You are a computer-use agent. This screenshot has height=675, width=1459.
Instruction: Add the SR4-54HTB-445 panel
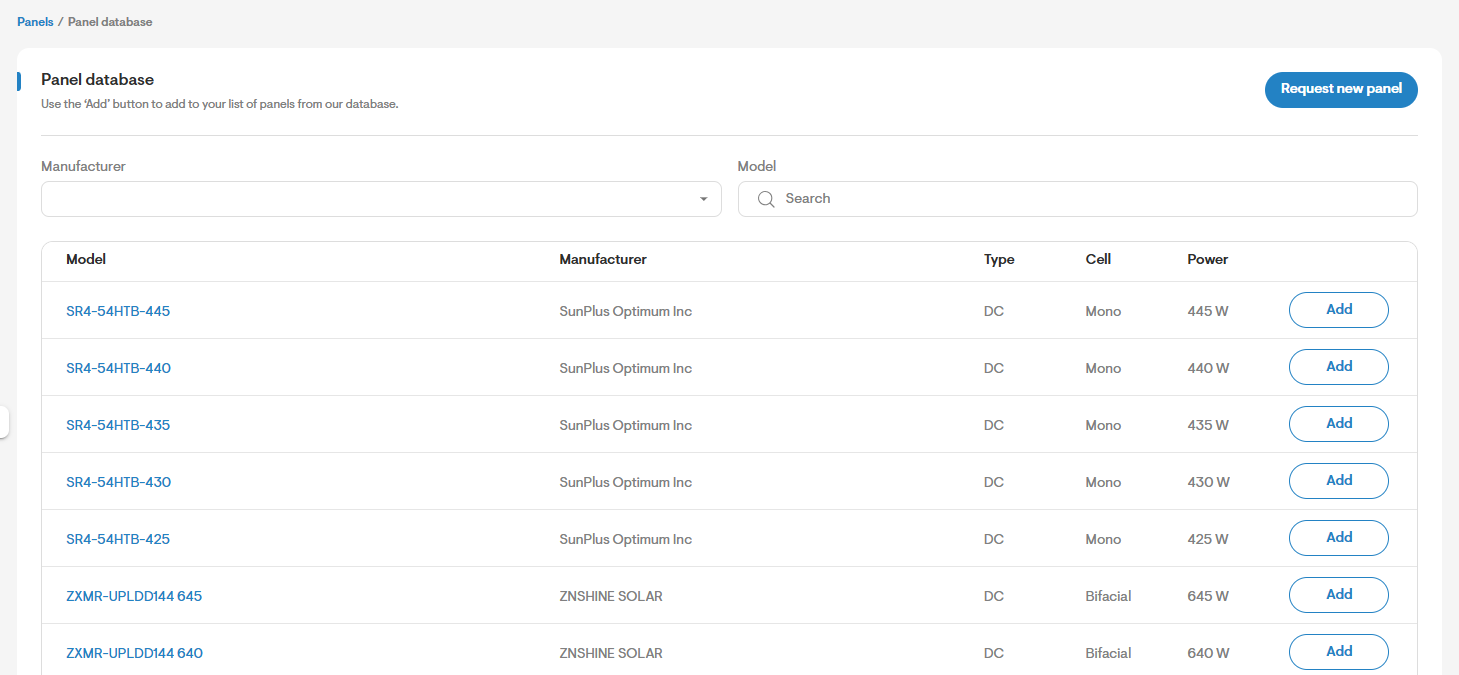(1339, 310)
